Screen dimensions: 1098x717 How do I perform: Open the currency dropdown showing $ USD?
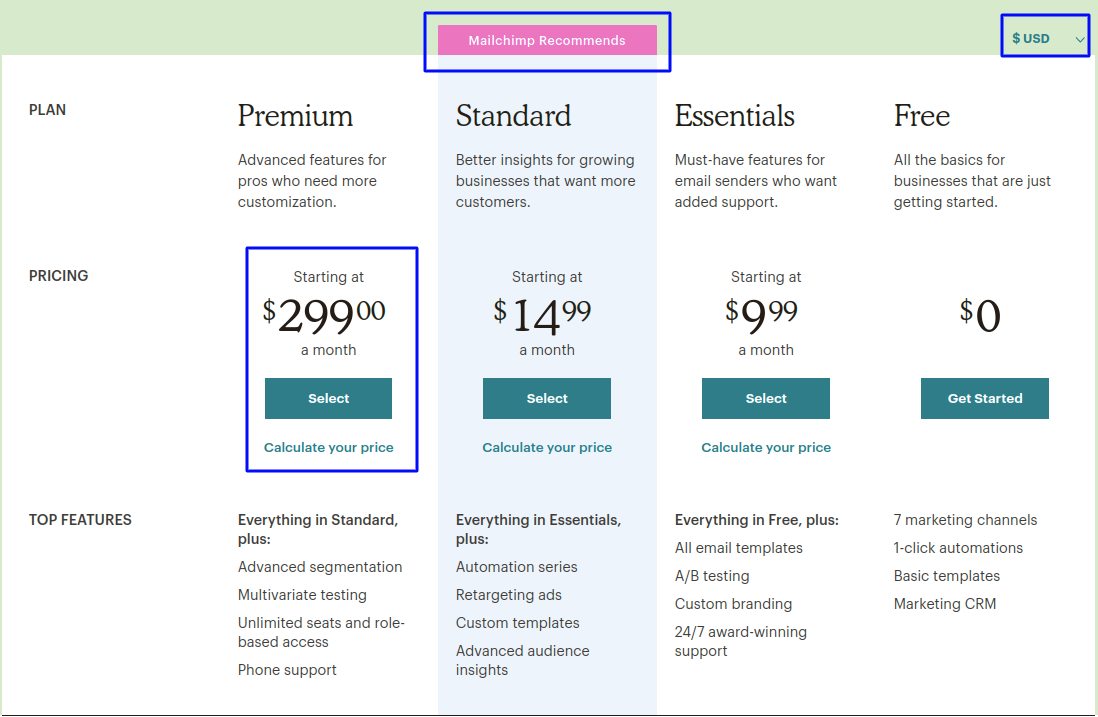[x=1031, y=37]
